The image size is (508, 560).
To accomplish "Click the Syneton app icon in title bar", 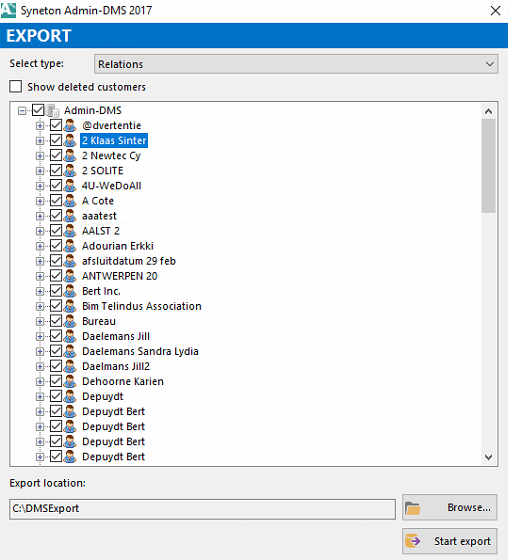I will pos(8,10).
